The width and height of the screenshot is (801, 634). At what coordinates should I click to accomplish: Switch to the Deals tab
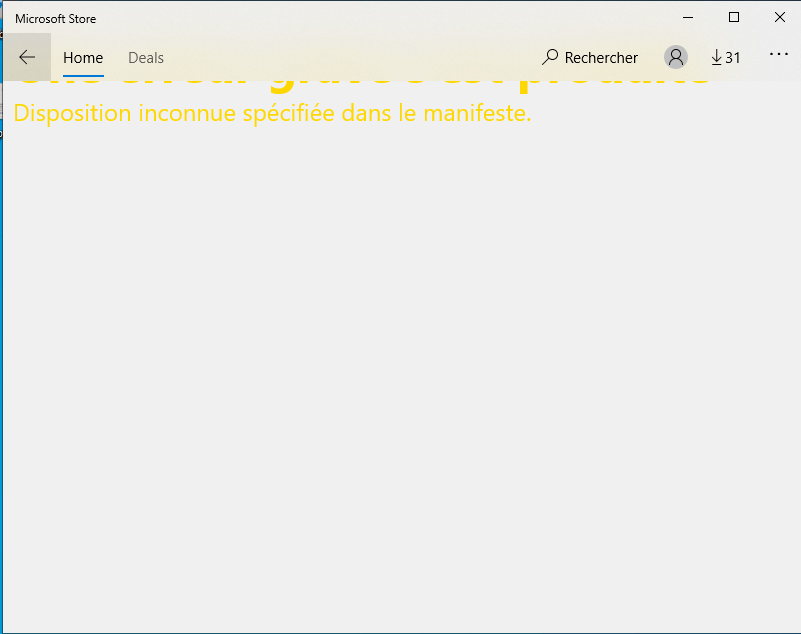[146, 58]
